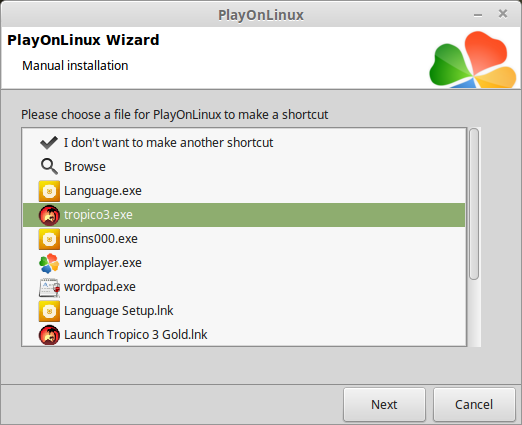522x425 pixels.
Task: Click the Language.exe installer icon
Action: click(x=49, y=191)
